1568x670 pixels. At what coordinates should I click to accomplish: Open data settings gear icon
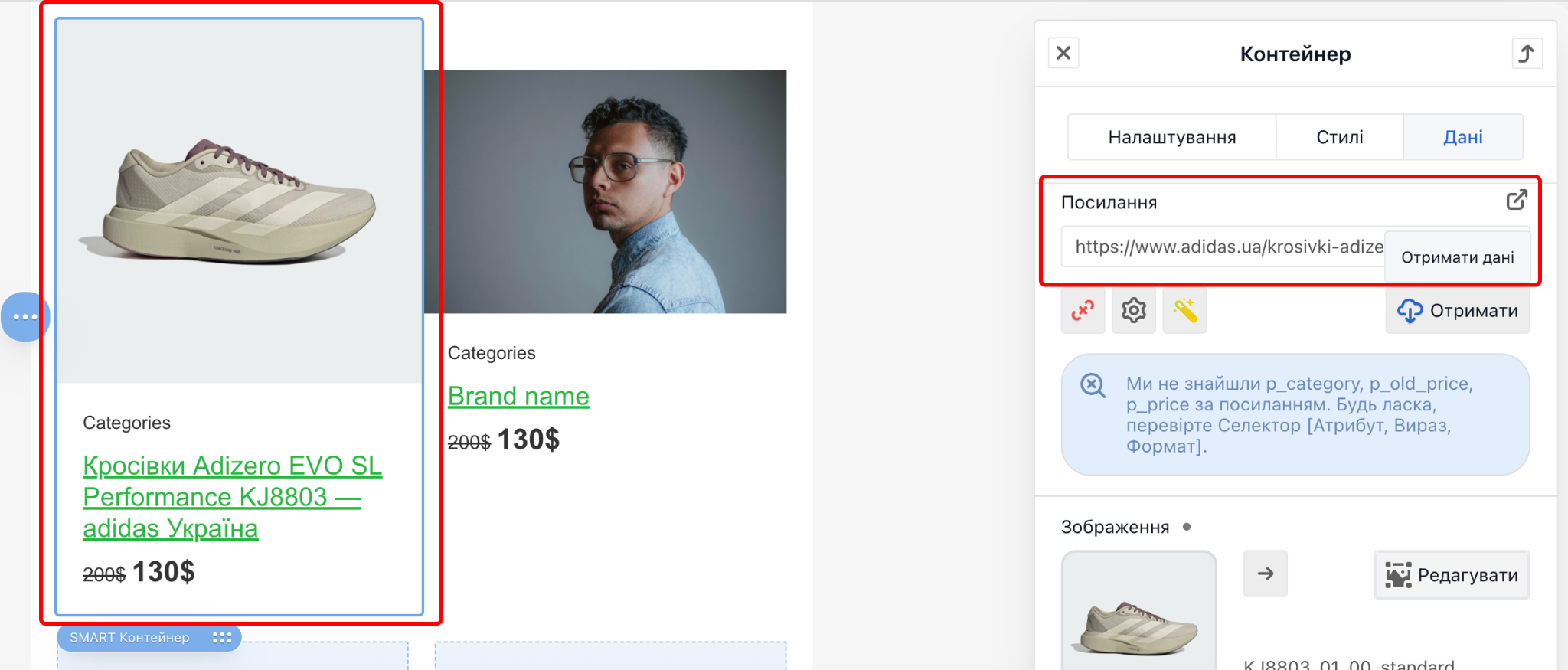coord(1133,311)
